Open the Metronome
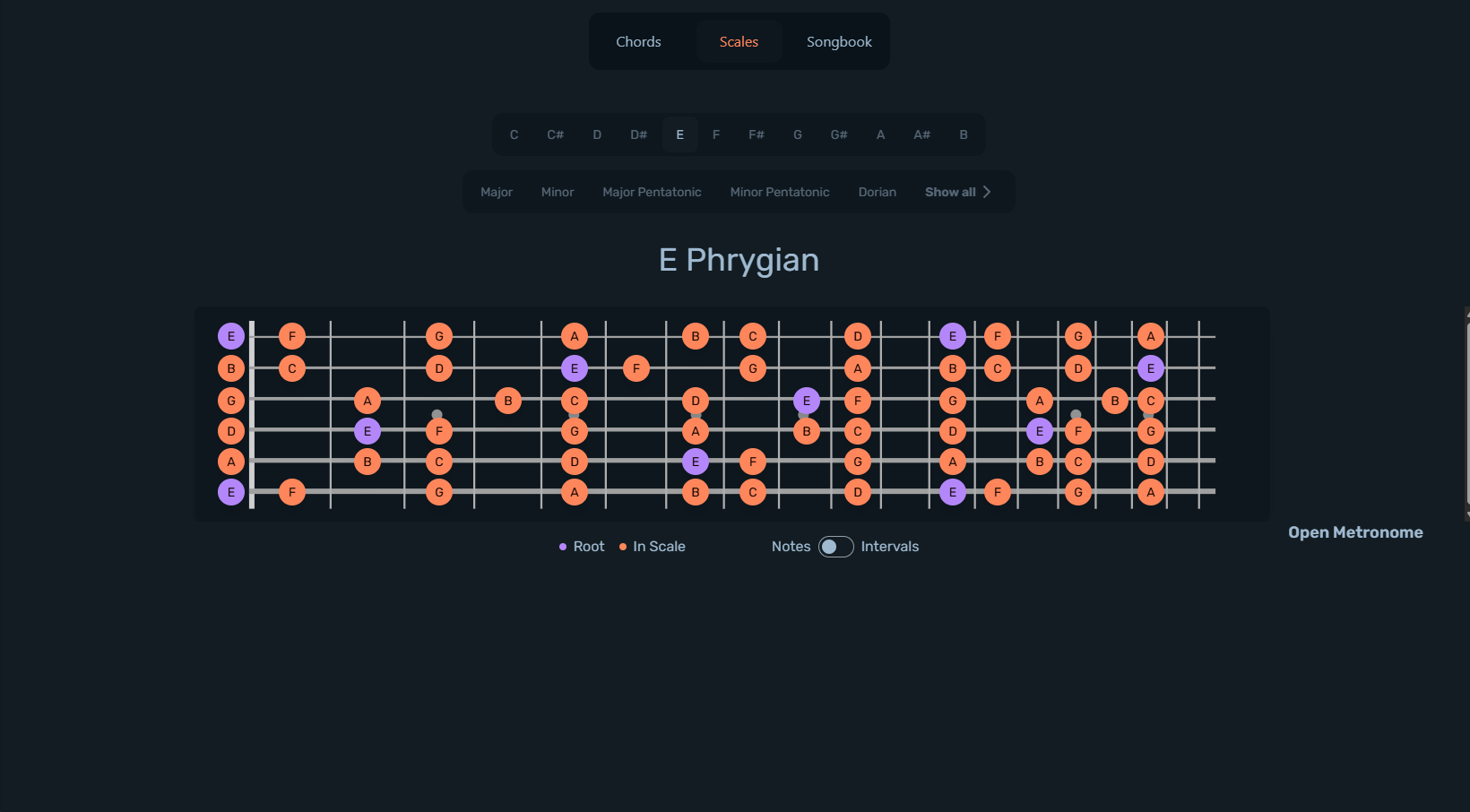Screen dimensions: 1470x812 click(1355, 531)
